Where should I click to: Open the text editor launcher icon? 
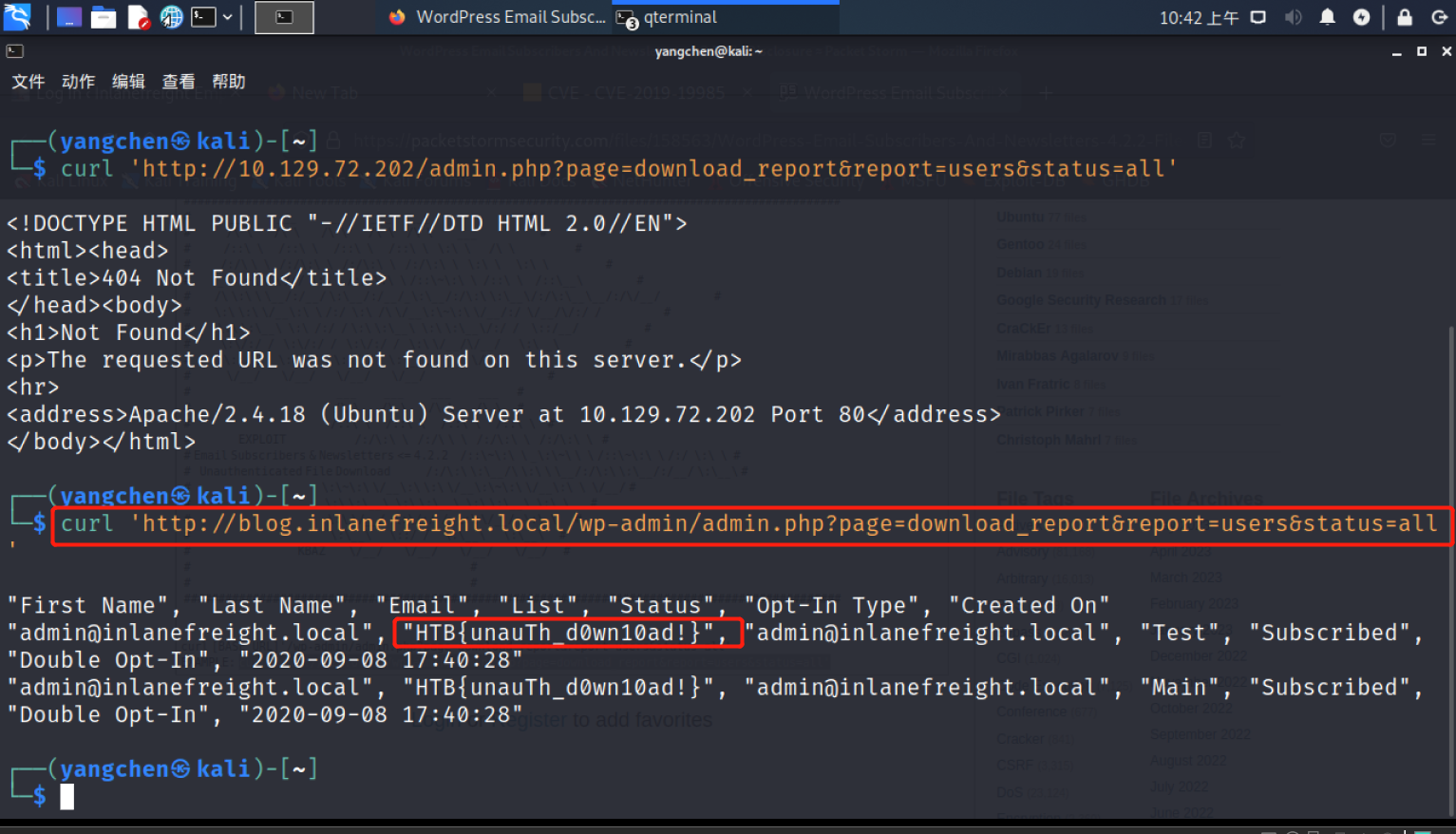coord(139,17)
